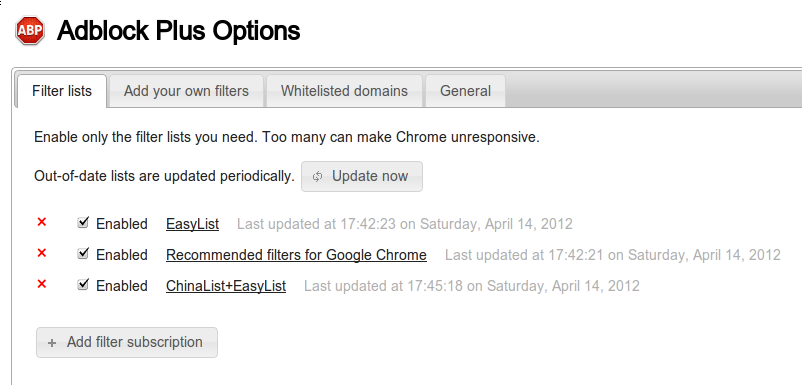
Task: Disable the ChinaList+EasyList checkbox
Action: pos(83,284)
